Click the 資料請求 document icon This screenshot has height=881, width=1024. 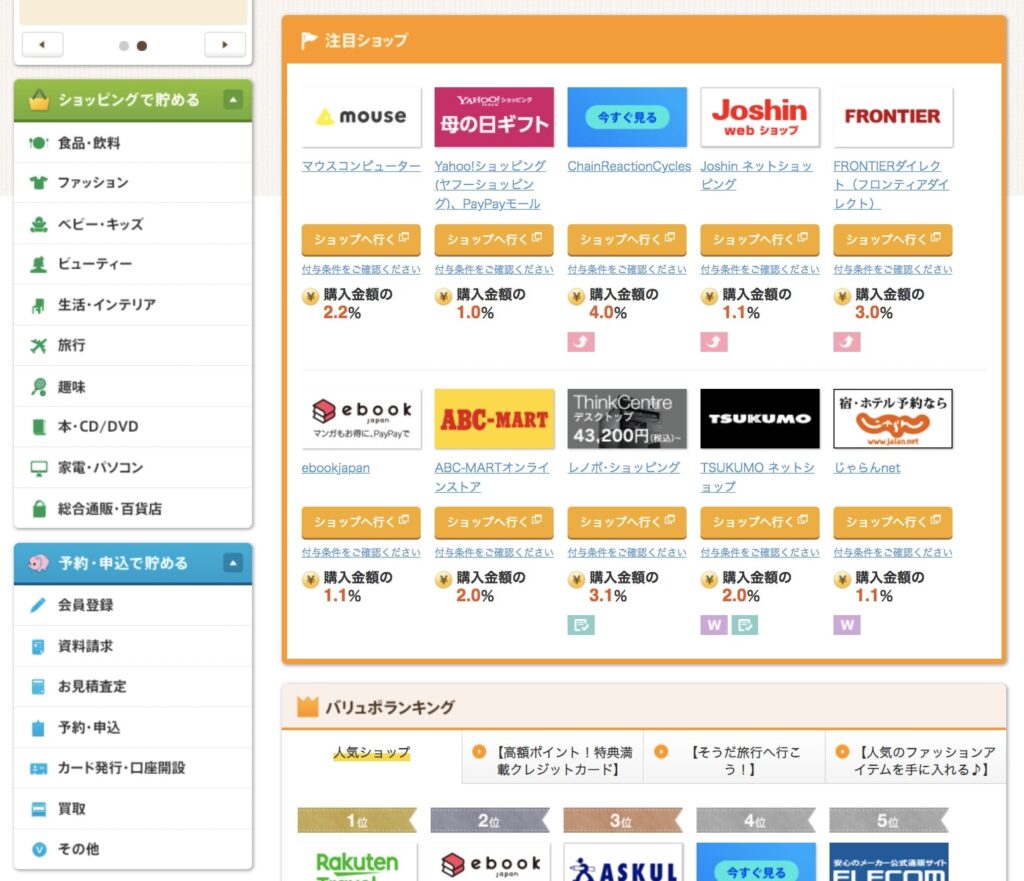click(x=39, y=647)
